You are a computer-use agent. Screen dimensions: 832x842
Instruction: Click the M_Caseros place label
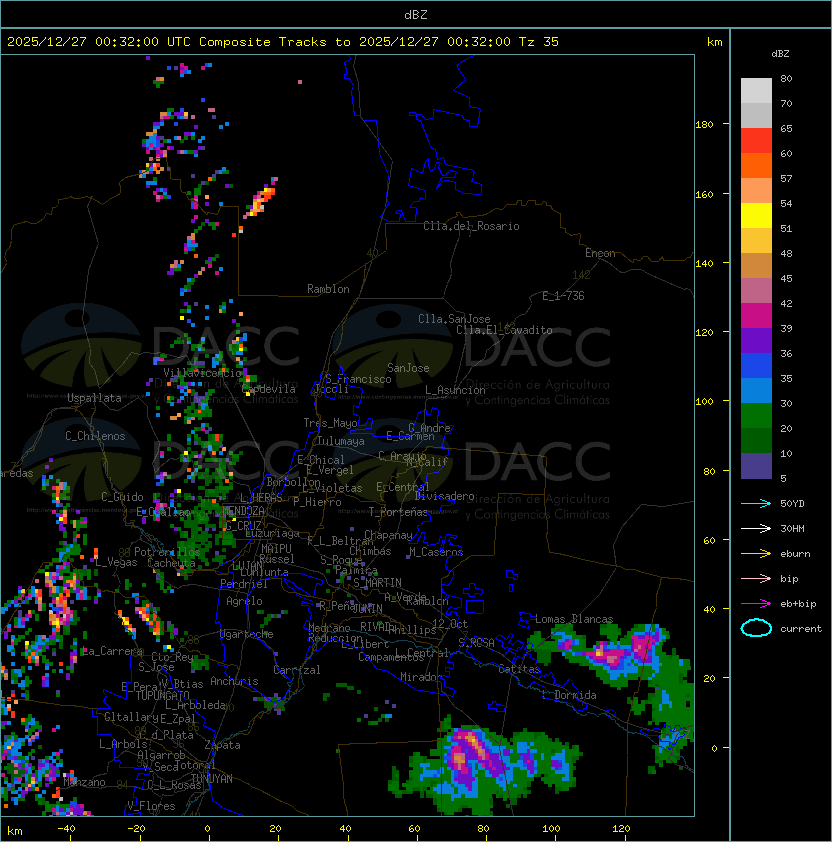[x=436, y=552]
